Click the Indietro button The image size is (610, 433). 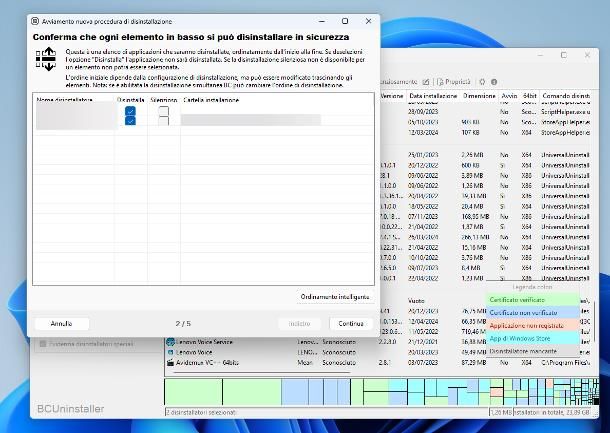(x=300, y=324)
